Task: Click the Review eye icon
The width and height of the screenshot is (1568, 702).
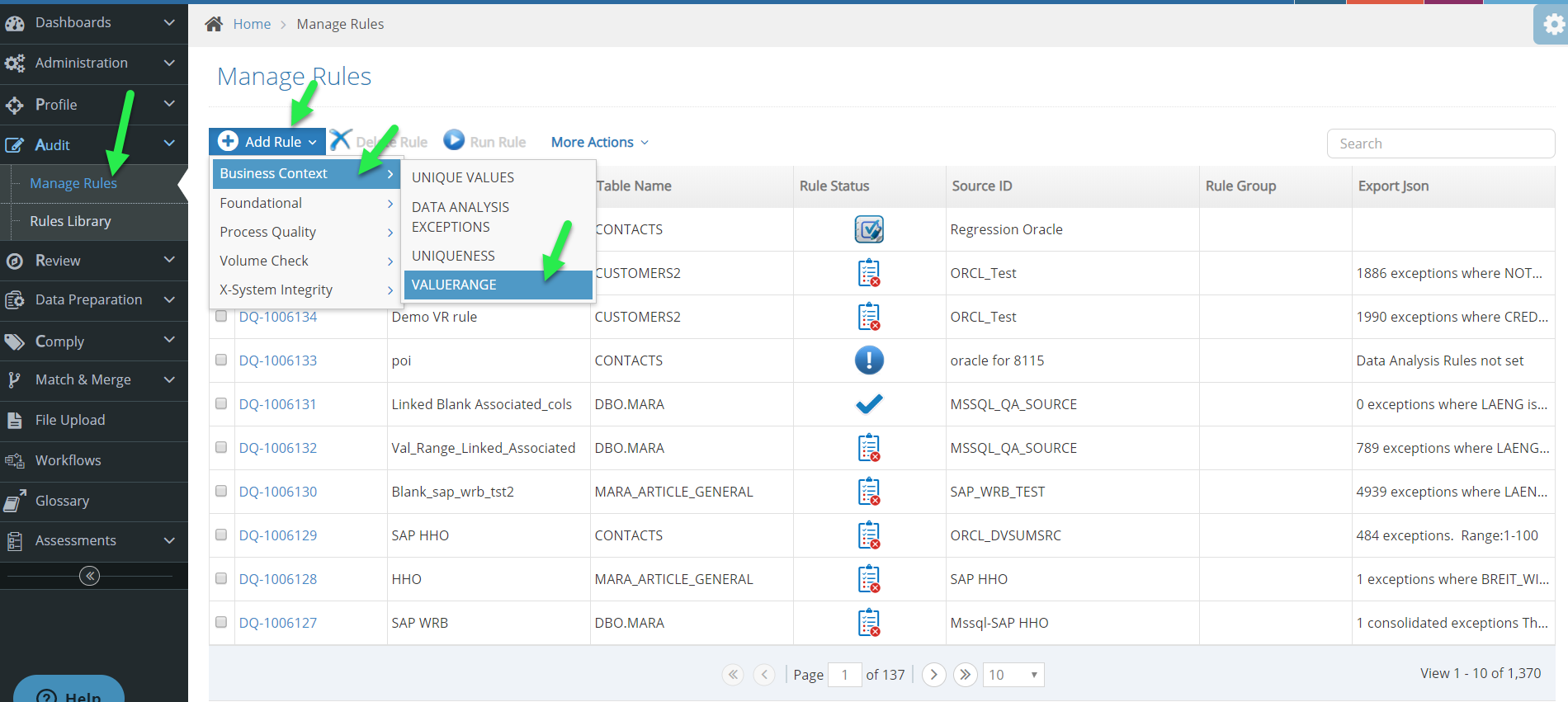Action: [15, 261]
